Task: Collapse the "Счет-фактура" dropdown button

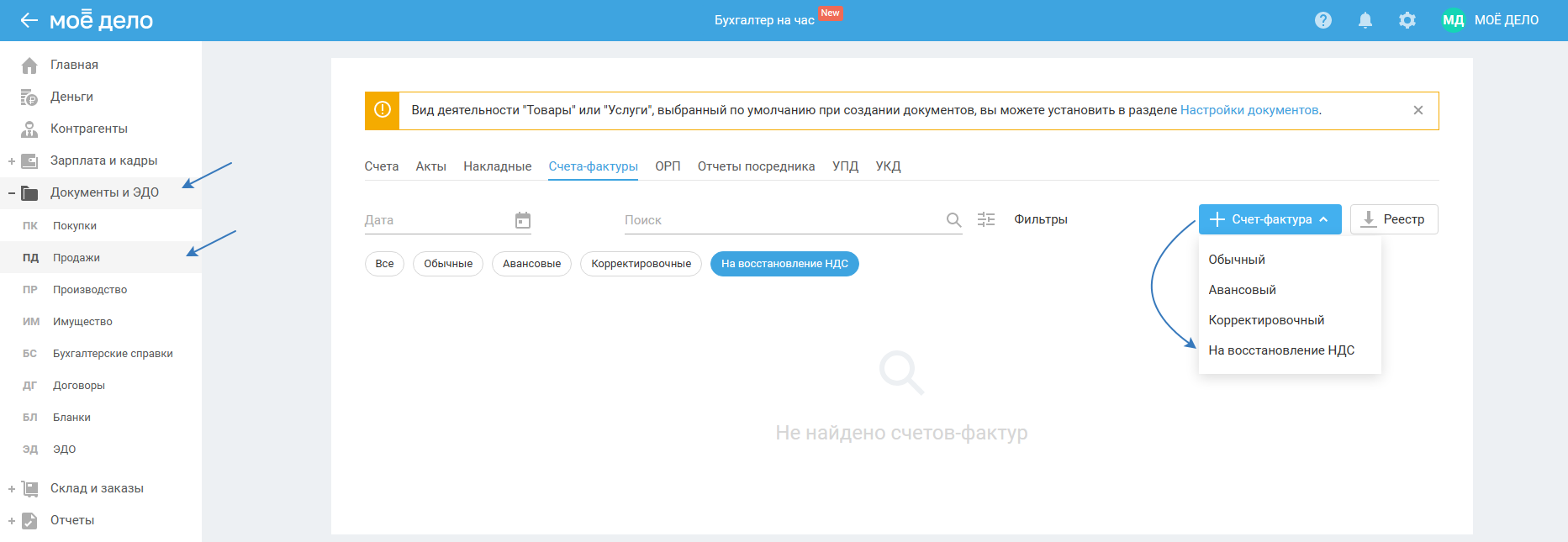Action: click(1270, 219)
